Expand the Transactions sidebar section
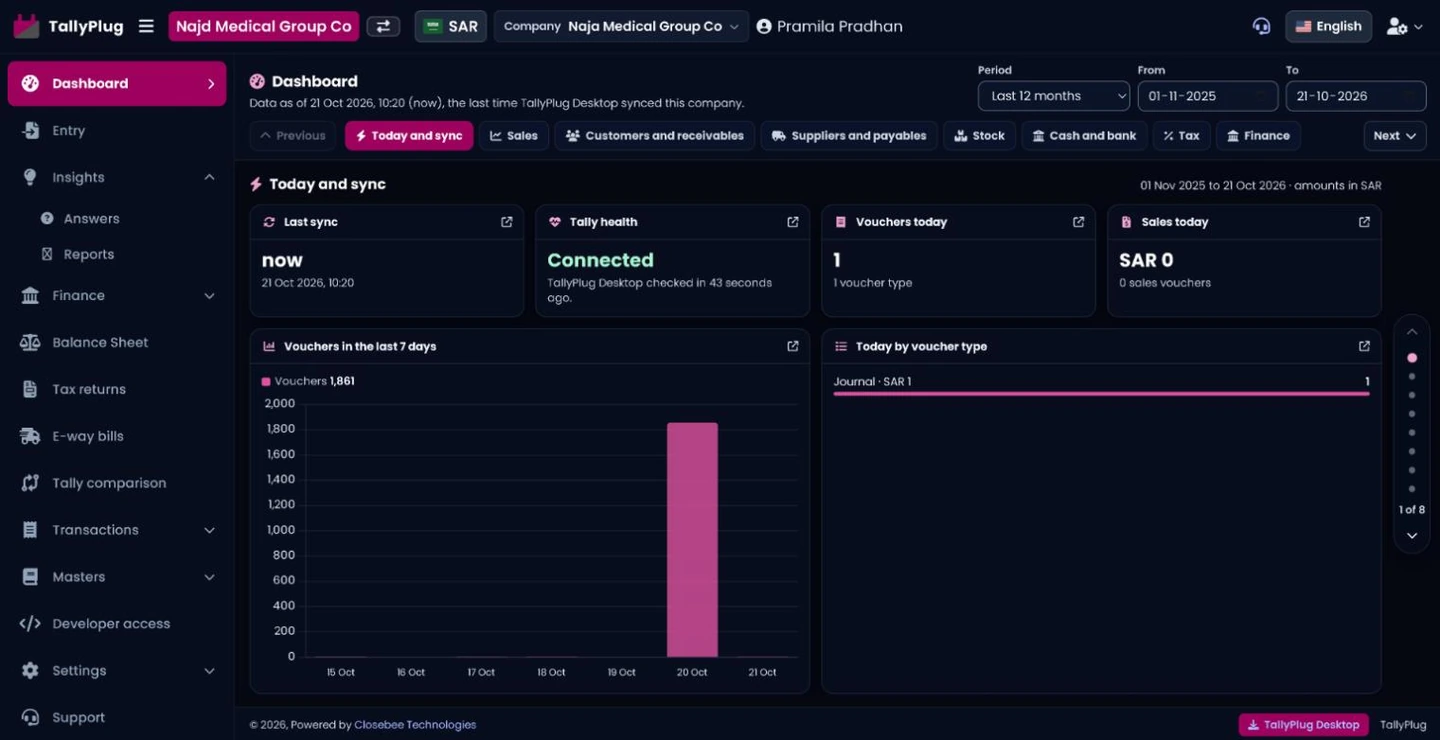Viewport: 1440px width, 740px height. pyautogui.click(x=117, y=530)
